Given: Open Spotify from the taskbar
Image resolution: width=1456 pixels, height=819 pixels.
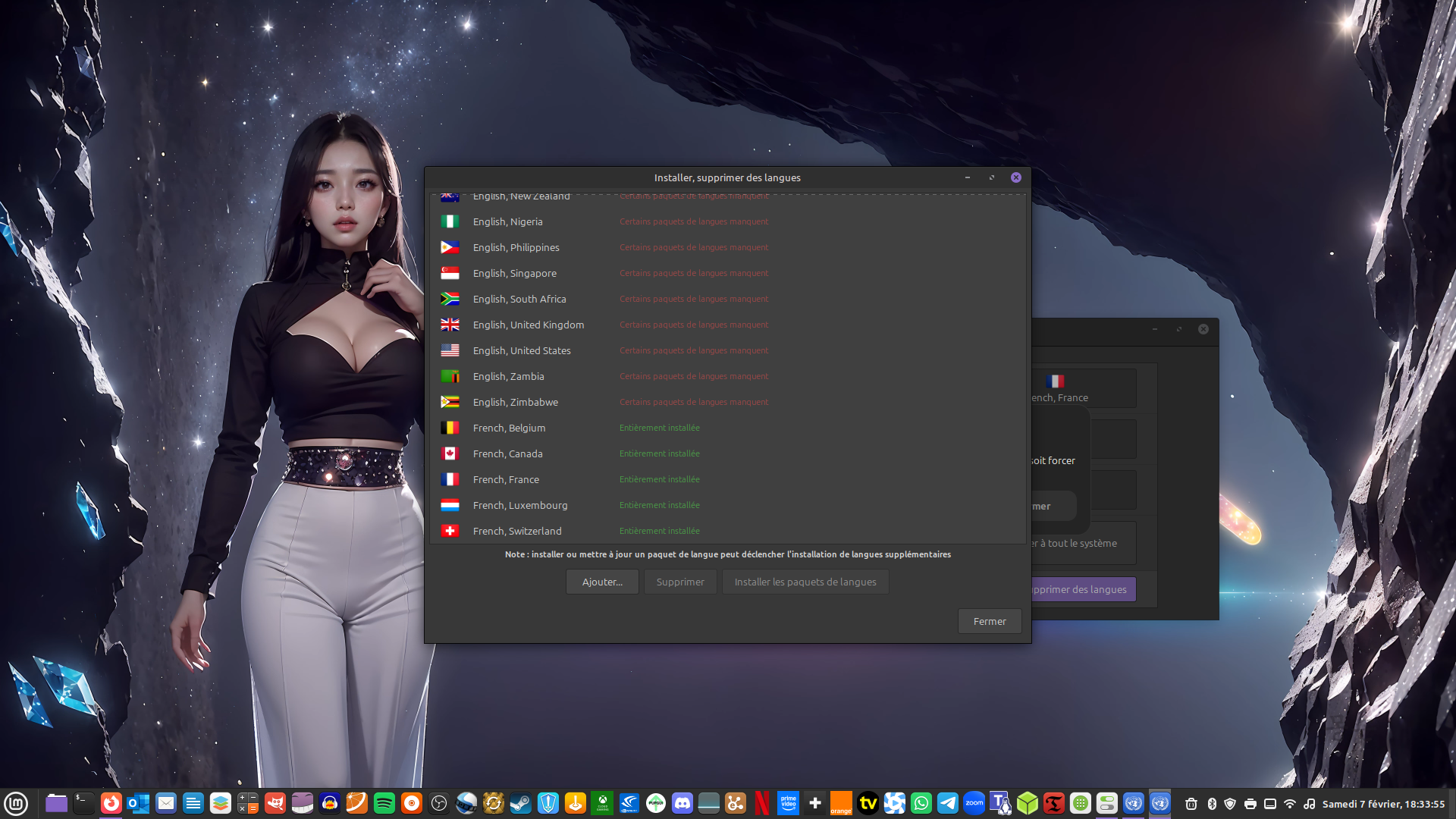Looking at the screenshot, I should pos(384,803).
